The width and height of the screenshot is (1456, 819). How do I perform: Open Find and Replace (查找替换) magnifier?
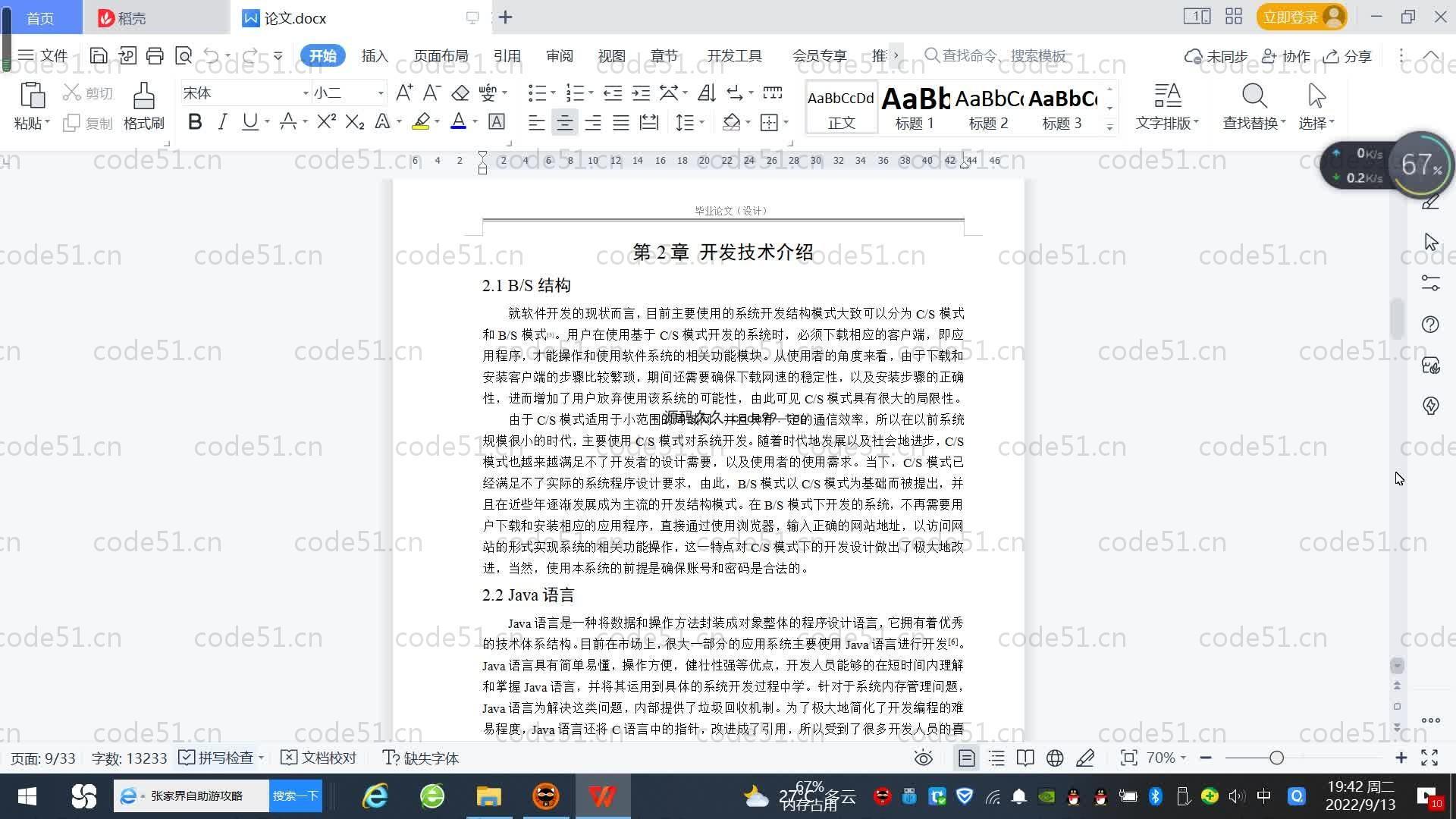pyautogui.click(x=1254, y=96)
